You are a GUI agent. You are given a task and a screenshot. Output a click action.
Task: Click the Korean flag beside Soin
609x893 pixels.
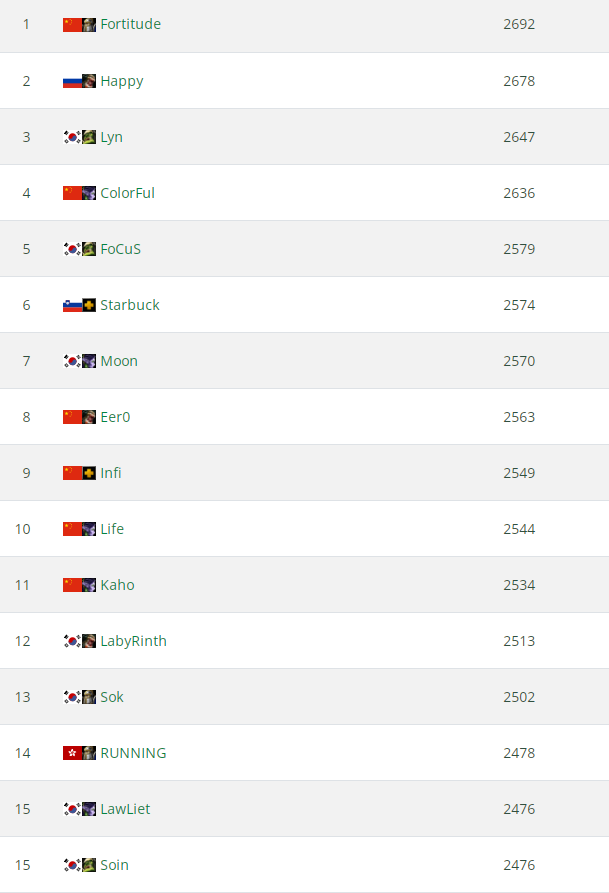[x=71, y=865]
